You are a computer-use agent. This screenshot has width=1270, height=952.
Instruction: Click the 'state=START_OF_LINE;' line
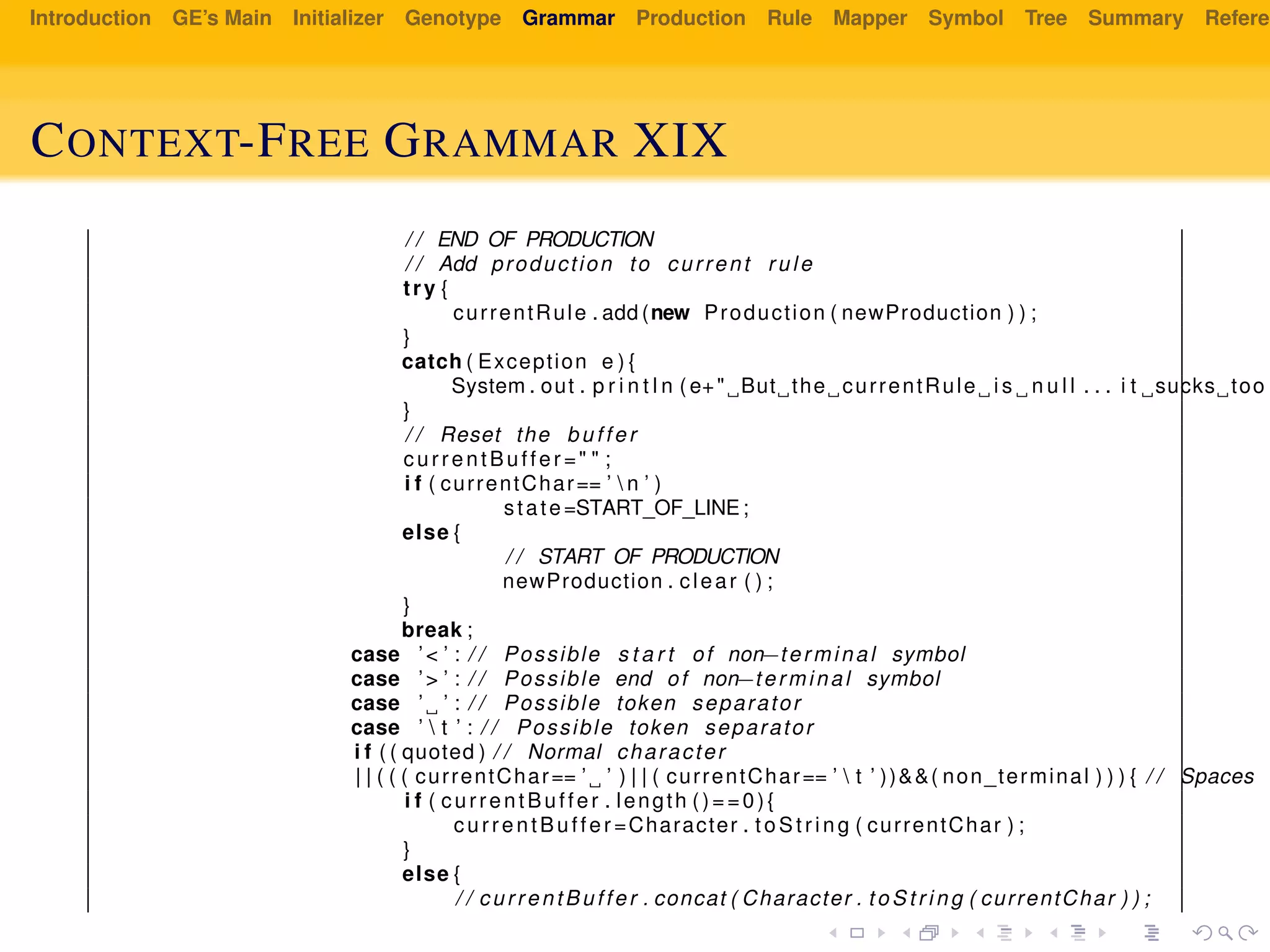[626, 508]
